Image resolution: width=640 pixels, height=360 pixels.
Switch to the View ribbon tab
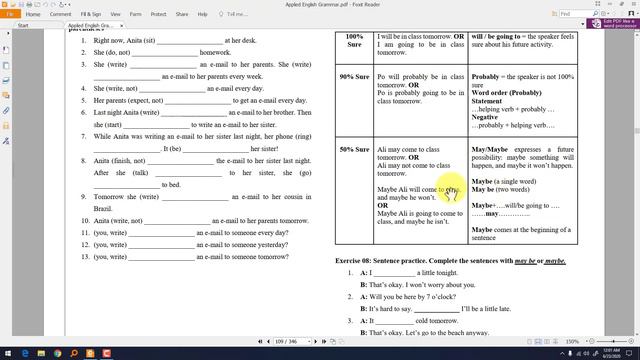(x=116, y=14)
